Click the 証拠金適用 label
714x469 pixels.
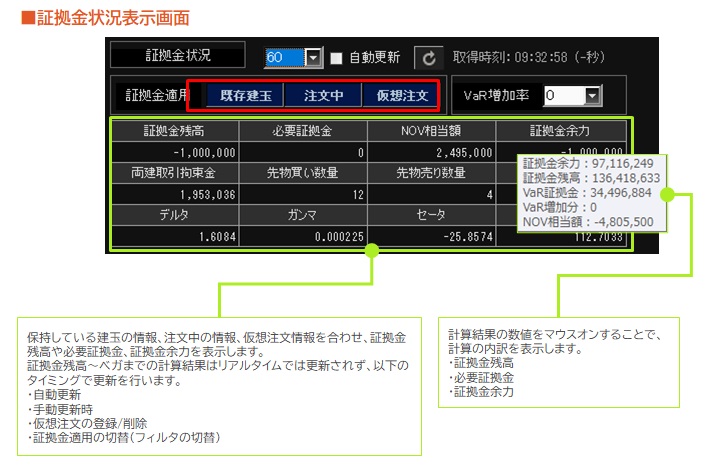pos(157,95)
